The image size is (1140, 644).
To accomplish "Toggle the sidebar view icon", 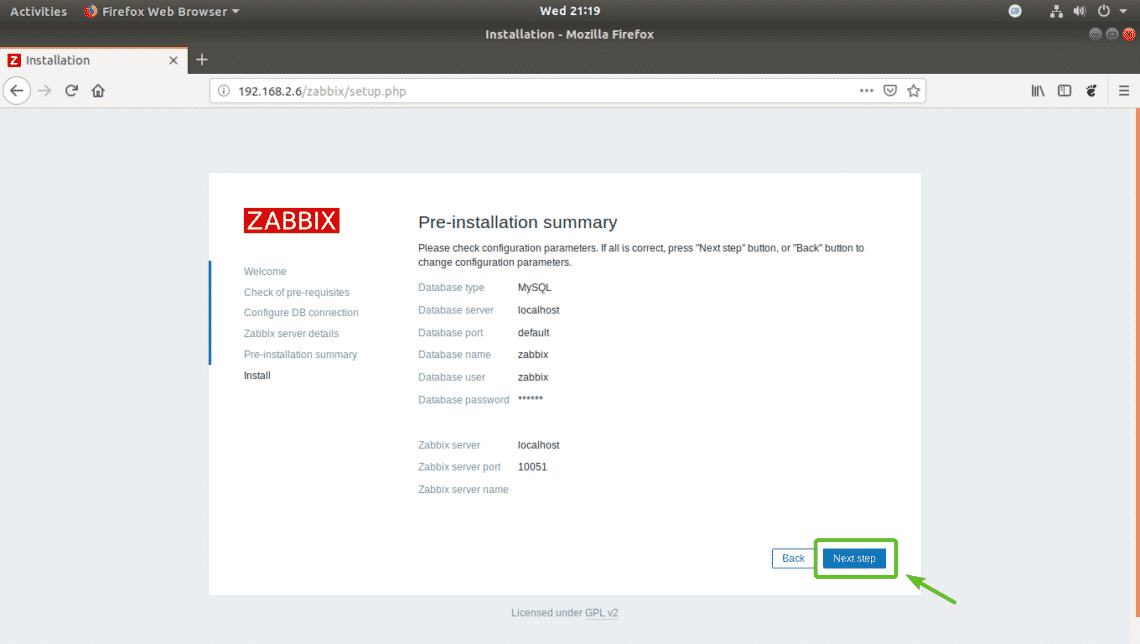I will point(1064,91).
